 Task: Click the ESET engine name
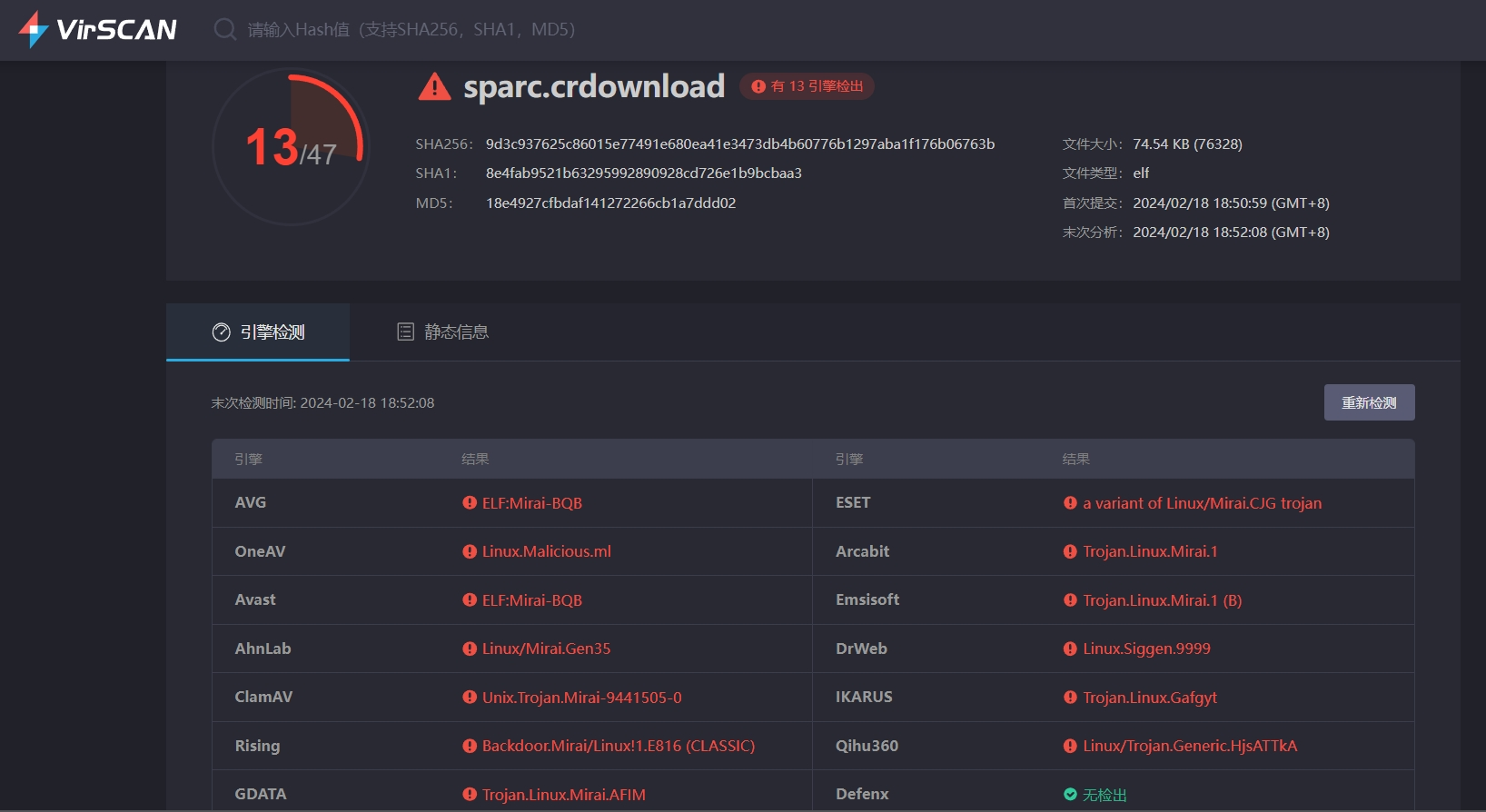853,502
